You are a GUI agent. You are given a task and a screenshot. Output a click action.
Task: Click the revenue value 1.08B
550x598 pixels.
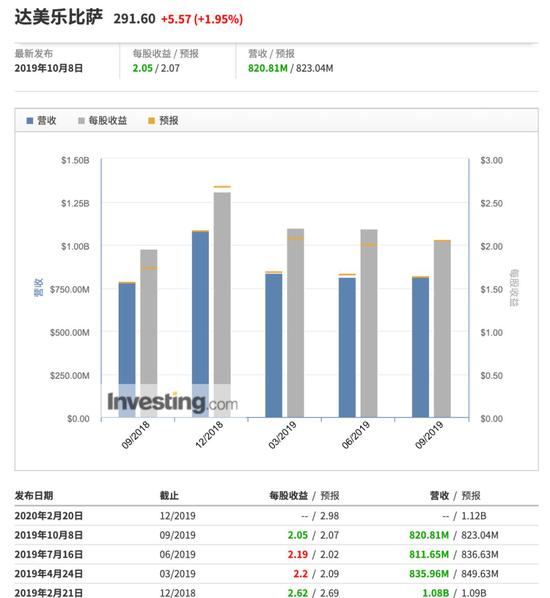(436, 593)
